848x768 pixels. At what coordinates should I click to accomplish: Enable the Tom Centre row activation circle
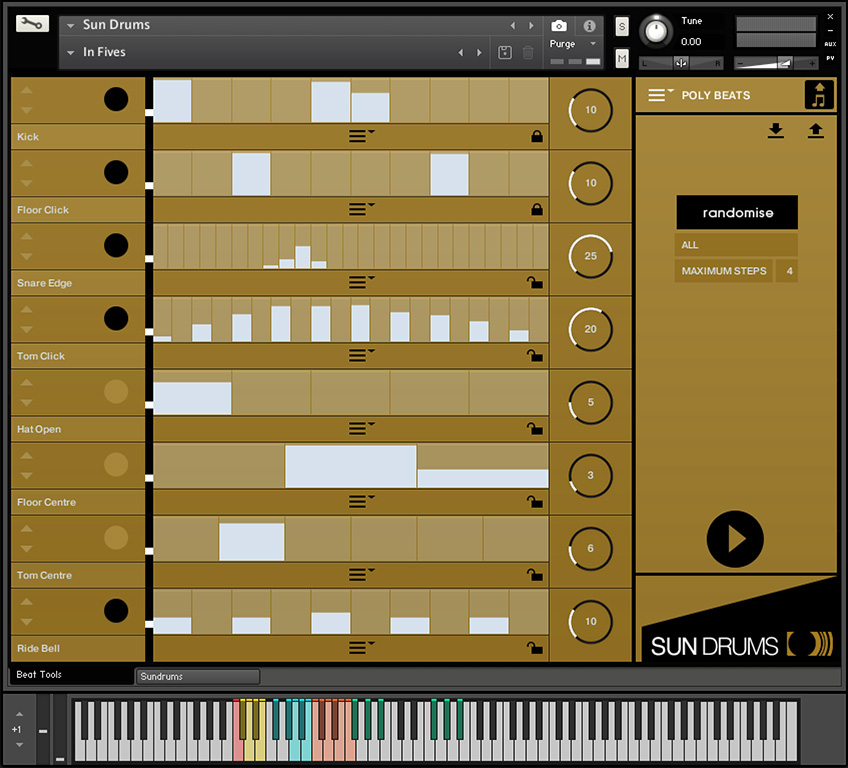(x=116, y=537)
